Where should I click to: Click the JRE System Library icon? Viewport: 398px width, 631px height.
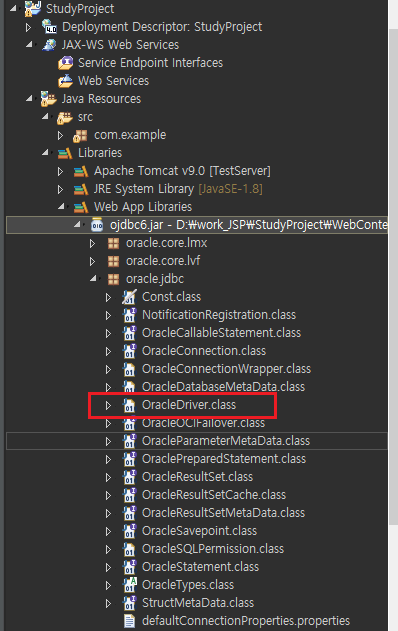(x=81, y=189)
